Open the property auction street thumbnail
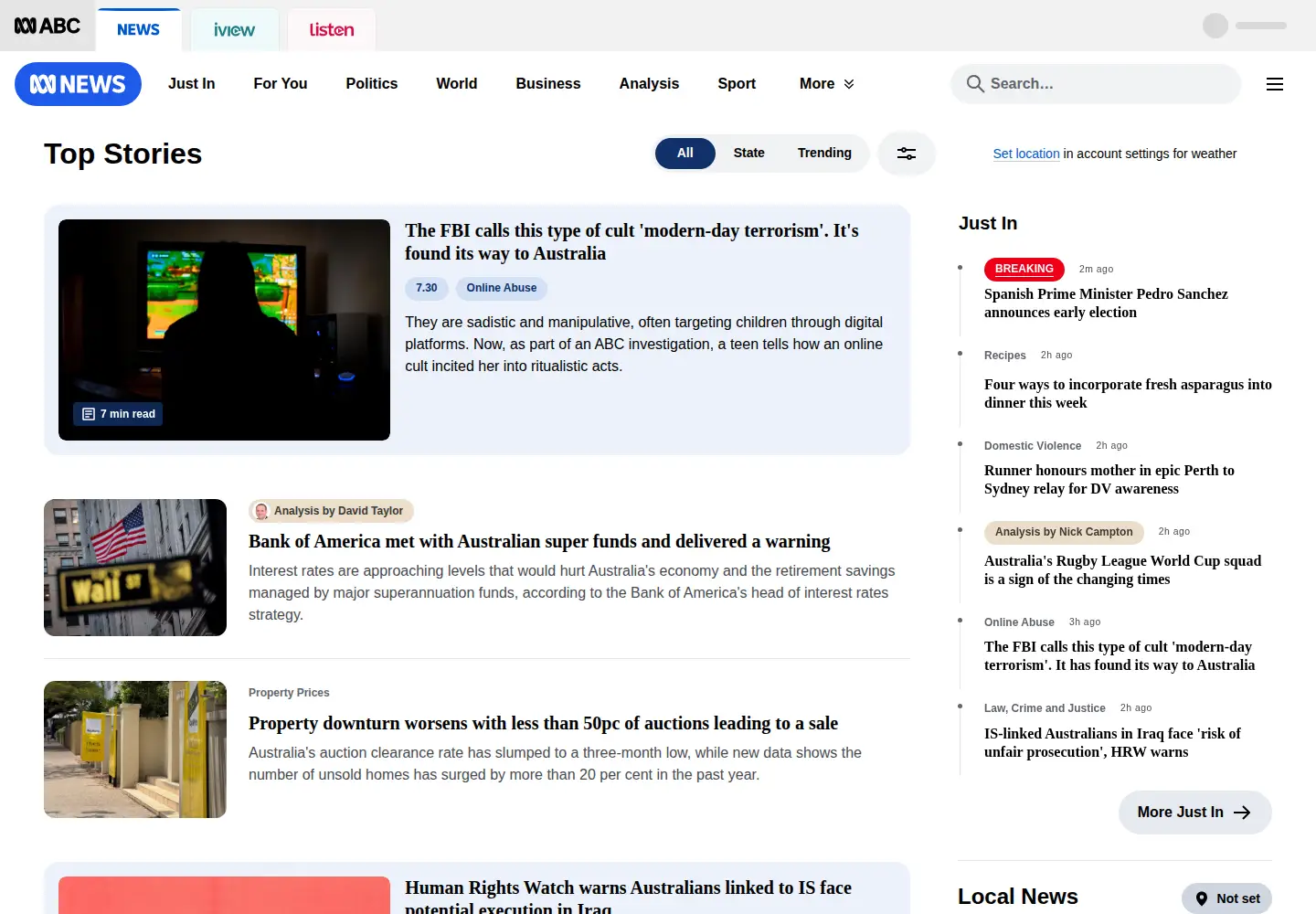Screen dimensions: 1316x914 coord(135,749)
